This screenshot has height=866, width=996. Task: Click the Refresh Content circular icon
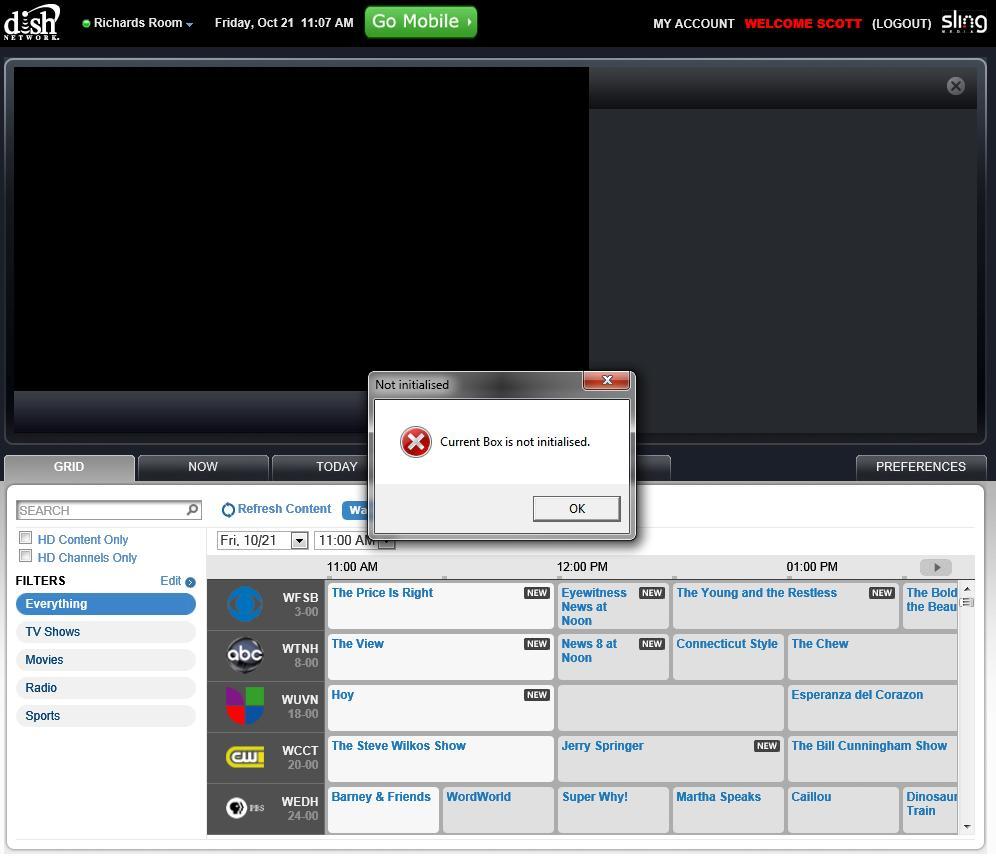tap(228, 510)
